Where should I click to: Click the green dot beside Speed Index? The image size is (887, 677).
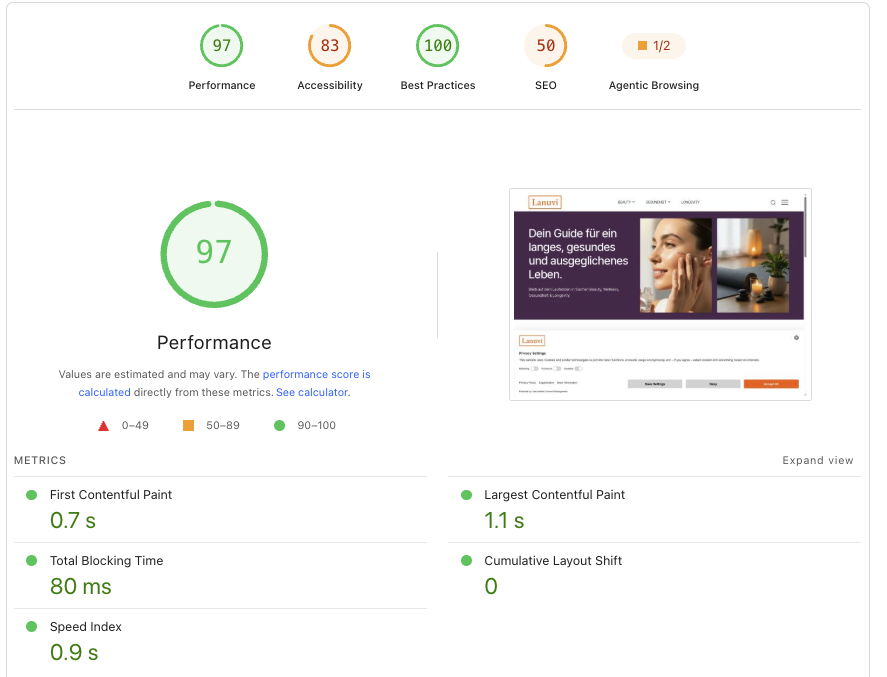click(x=32, y=627)
